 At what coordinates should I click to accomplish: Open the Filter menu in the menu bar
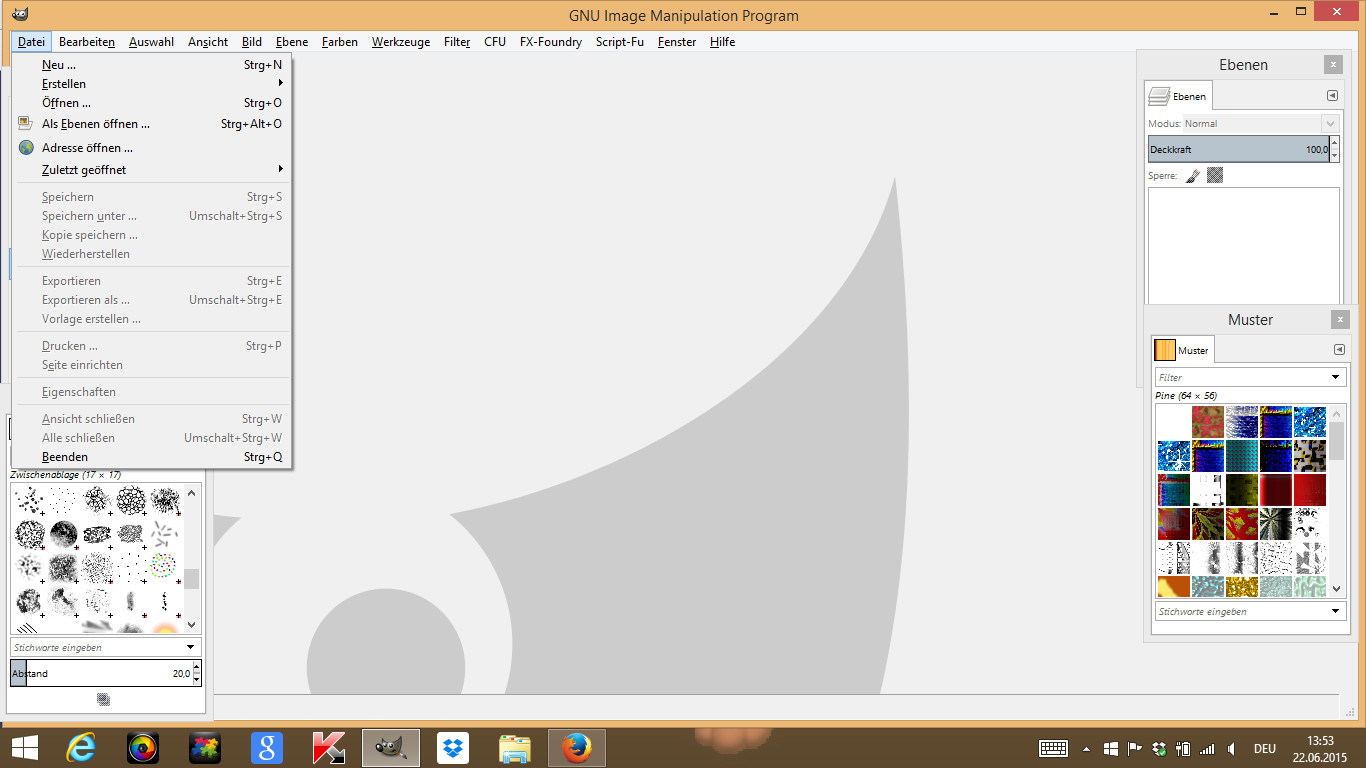[457, 42]
